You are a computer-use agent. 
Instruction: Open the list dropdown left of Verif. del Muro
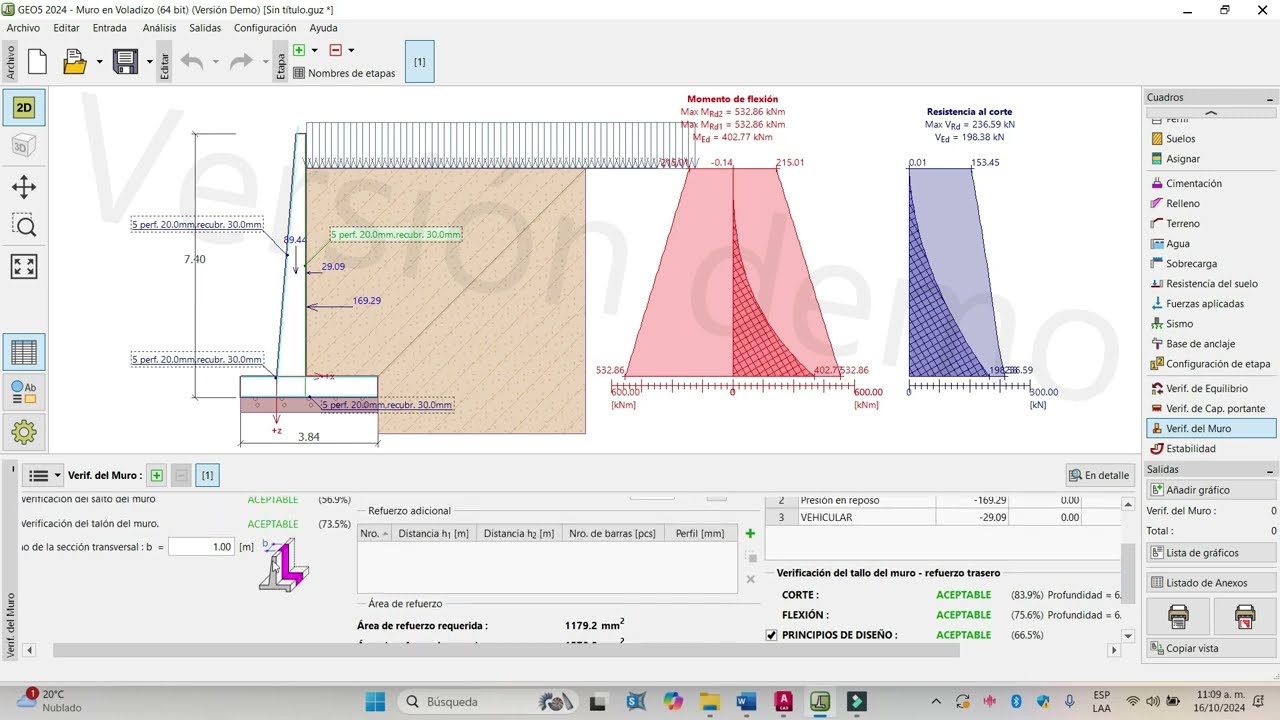[x=45, y=476]
